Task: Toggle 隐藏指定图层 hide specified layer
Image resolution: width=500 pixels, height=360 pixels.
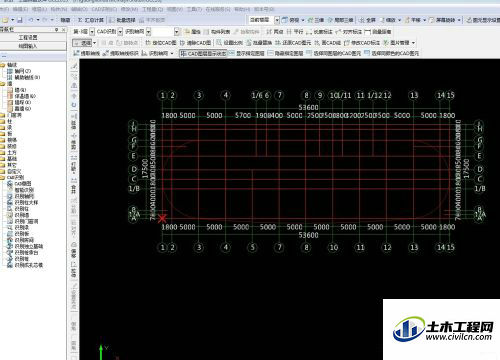Action: coord(285,53)
